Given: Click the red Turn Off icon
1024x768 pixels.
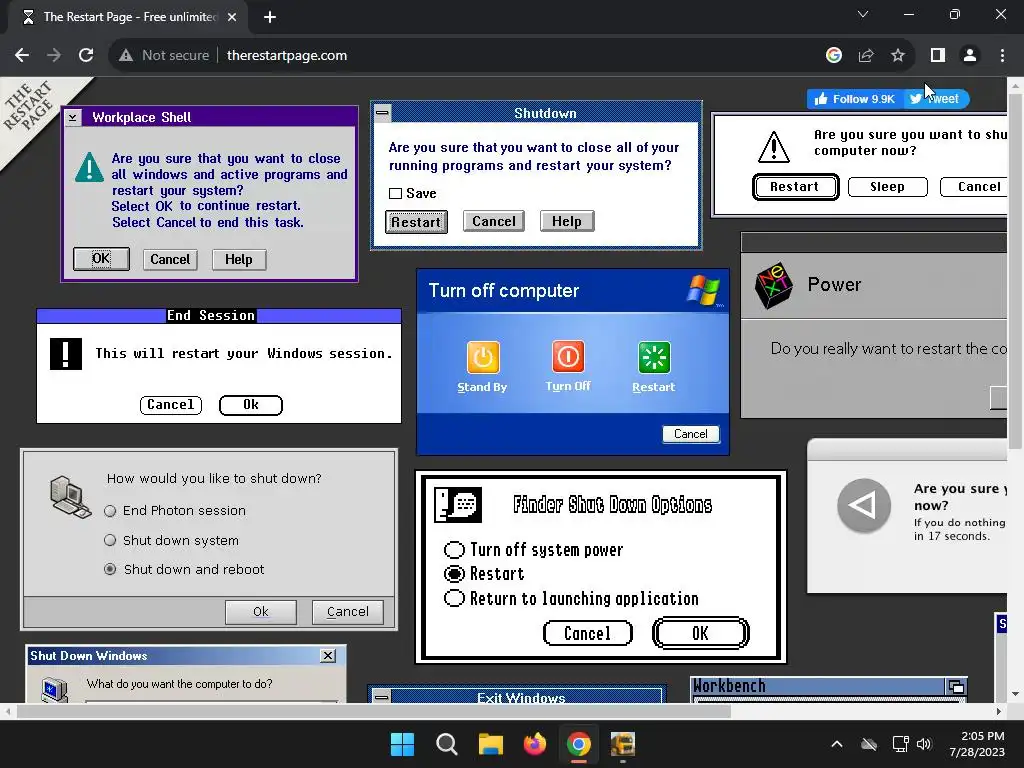Looking at the screenshot, I should [x=568, y=357].
